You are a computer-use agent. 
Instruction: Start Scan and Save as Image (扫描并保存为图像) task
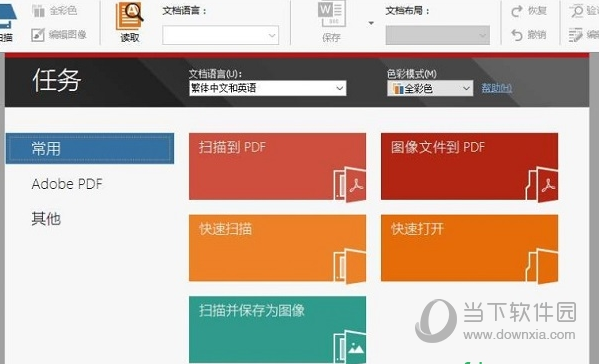[277, 330]
